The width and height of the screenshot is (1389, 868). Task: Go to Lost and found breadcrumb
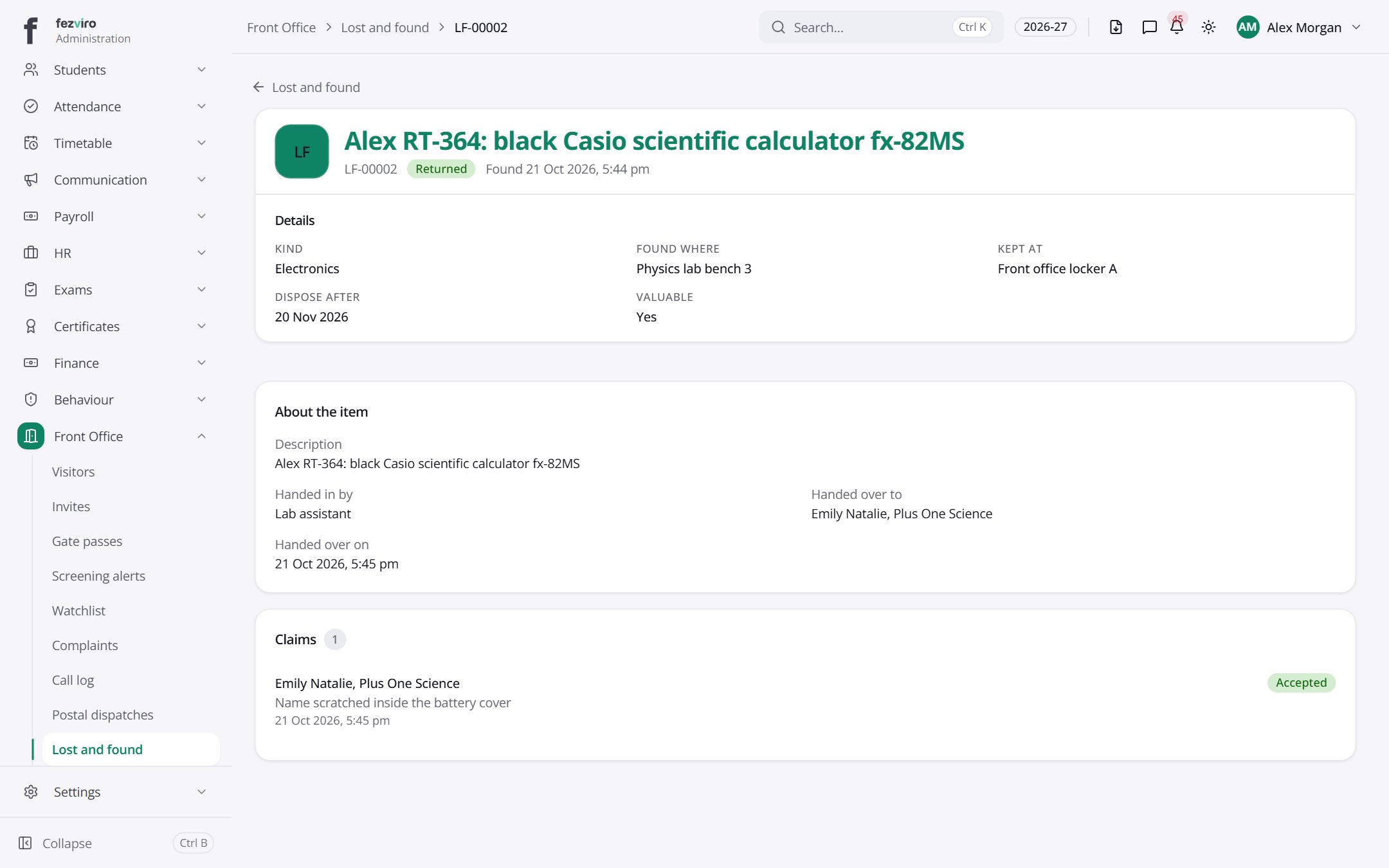(385, 28)
